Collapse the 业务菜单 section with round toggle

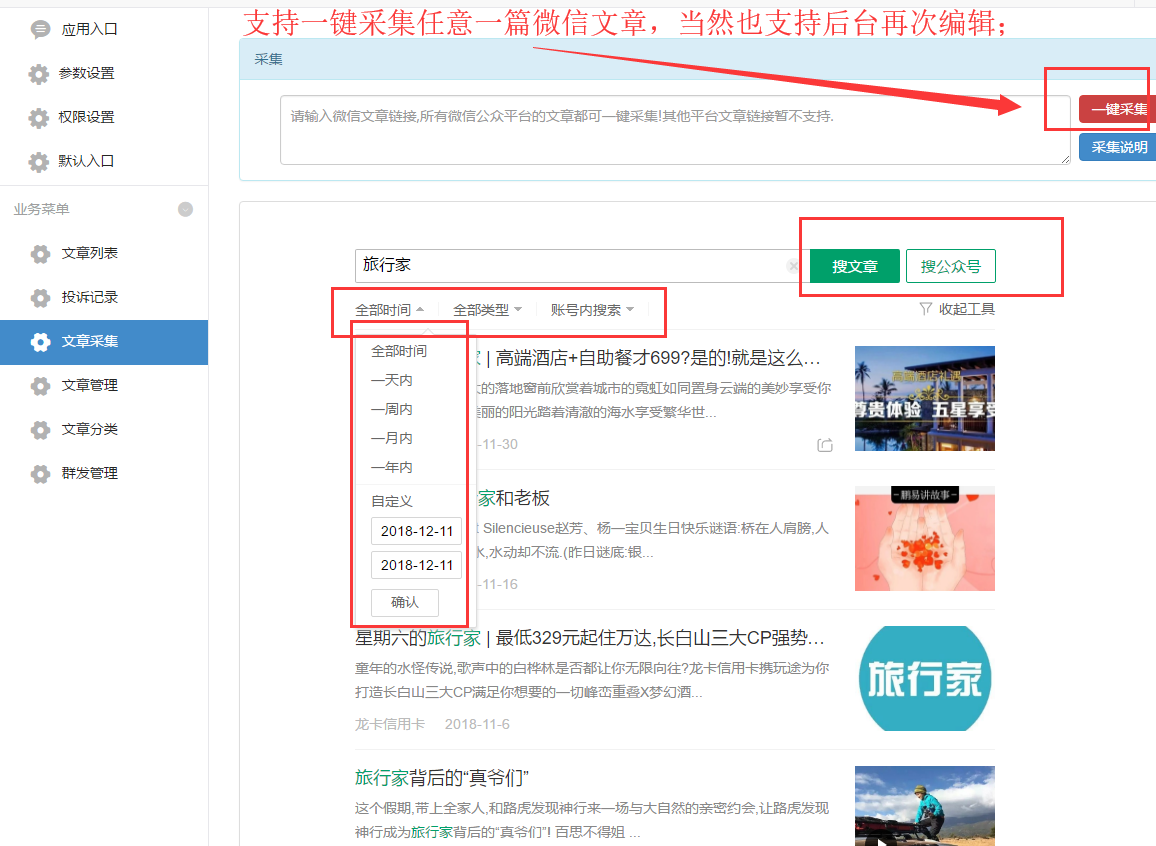tap(185, 209)
